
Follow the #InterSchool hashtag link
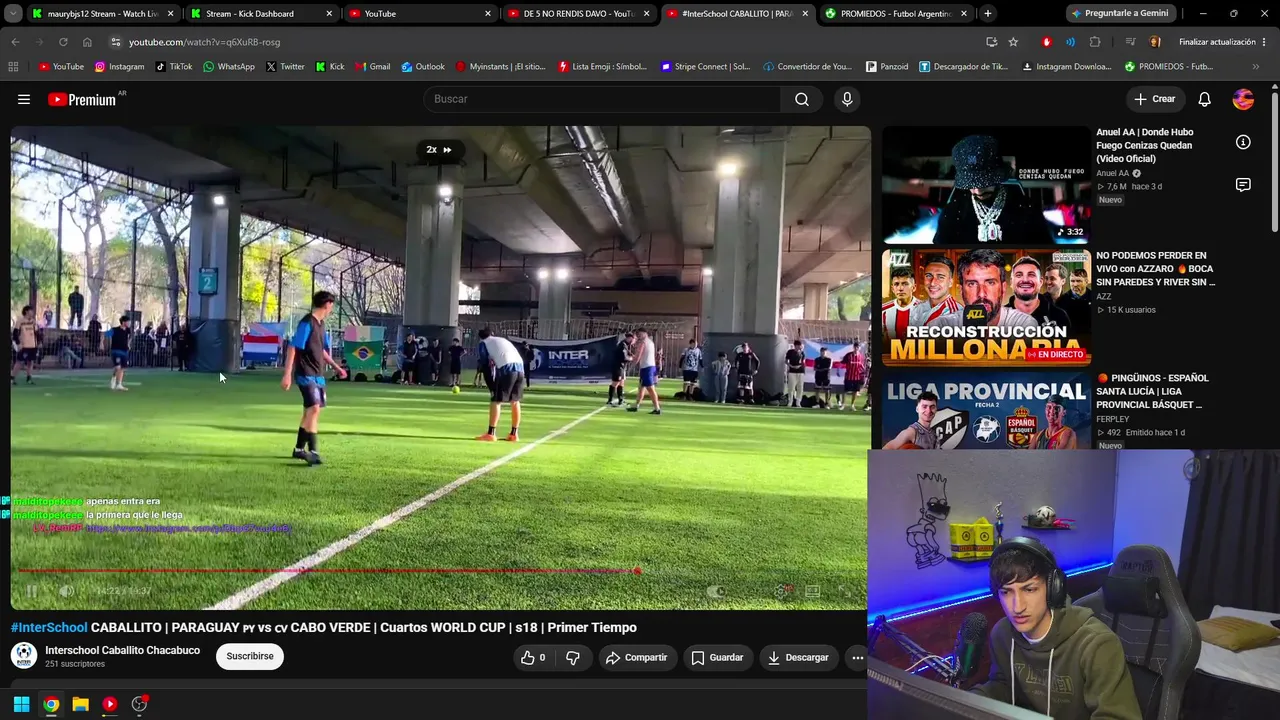[49, 627]
